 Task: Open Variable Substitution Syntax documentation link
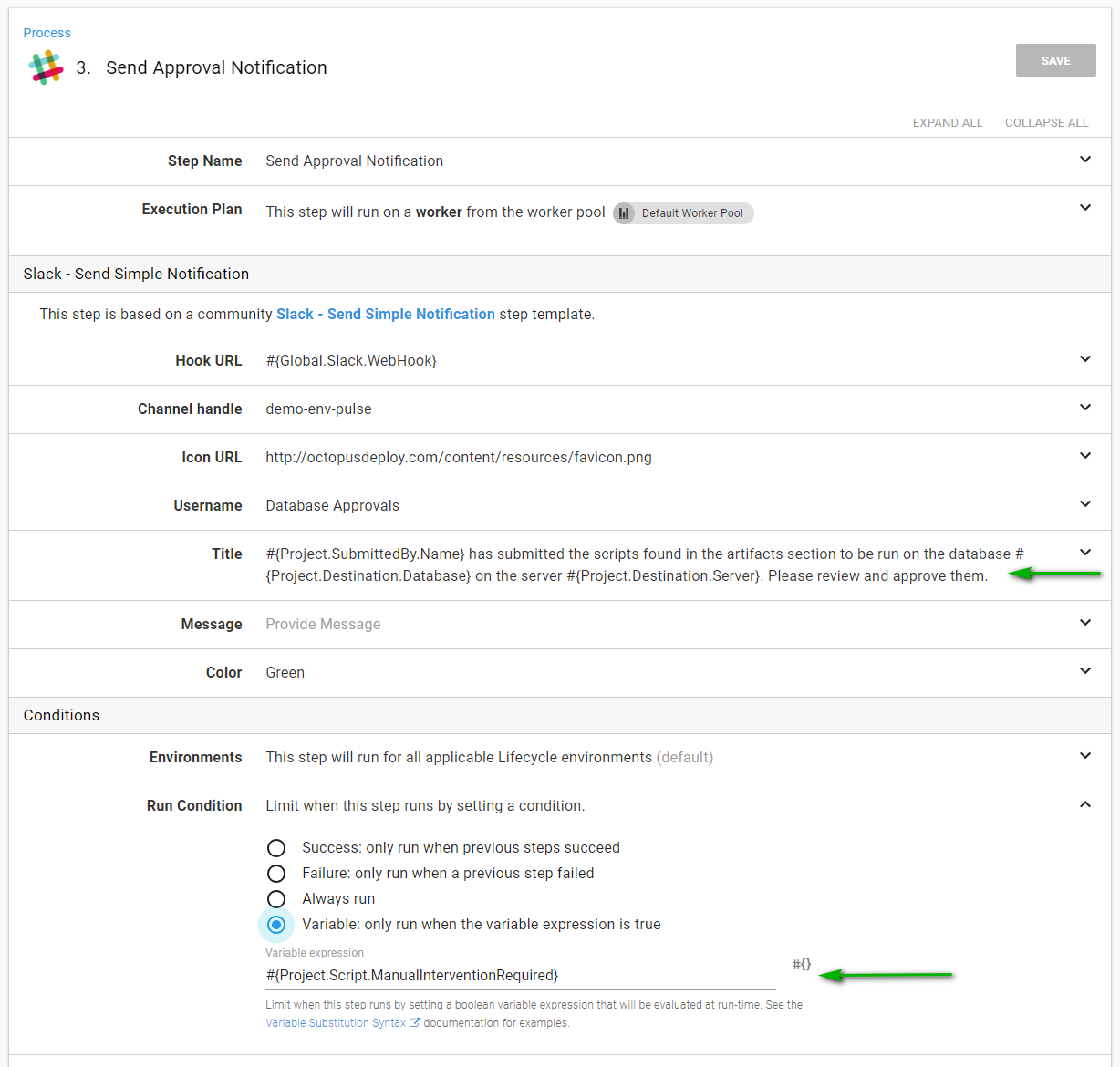(x=336, y=1023)
